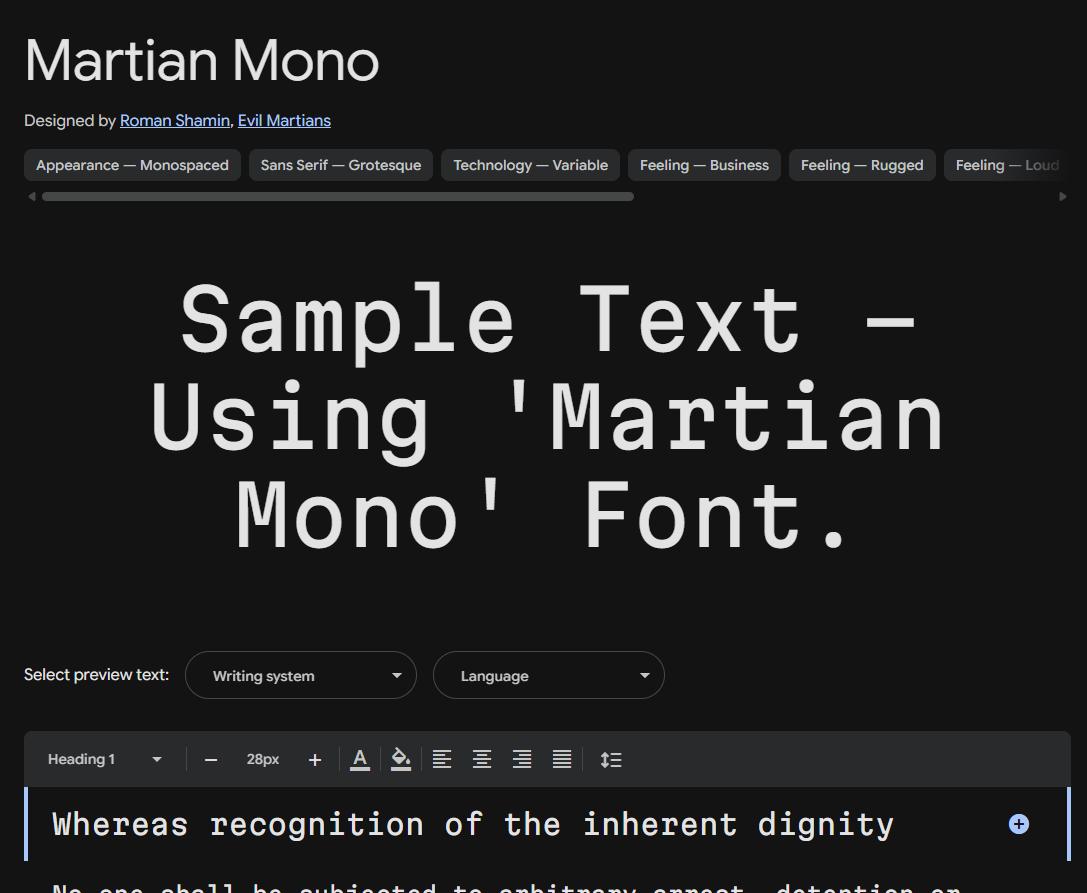Select the Feeling — Business tag
The width and height of the screenshot is (1087, 893).
704,165
